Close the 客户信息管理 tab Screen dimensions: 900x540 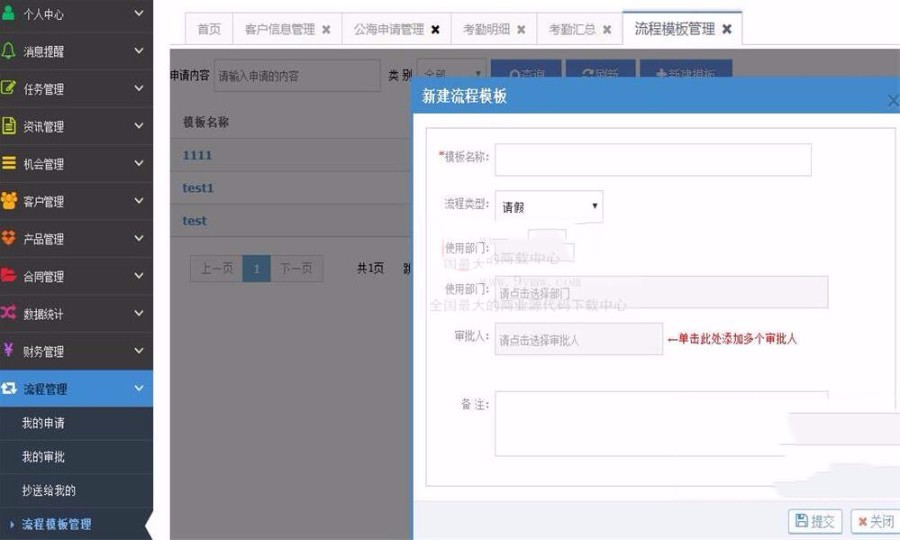coord(326,30)
